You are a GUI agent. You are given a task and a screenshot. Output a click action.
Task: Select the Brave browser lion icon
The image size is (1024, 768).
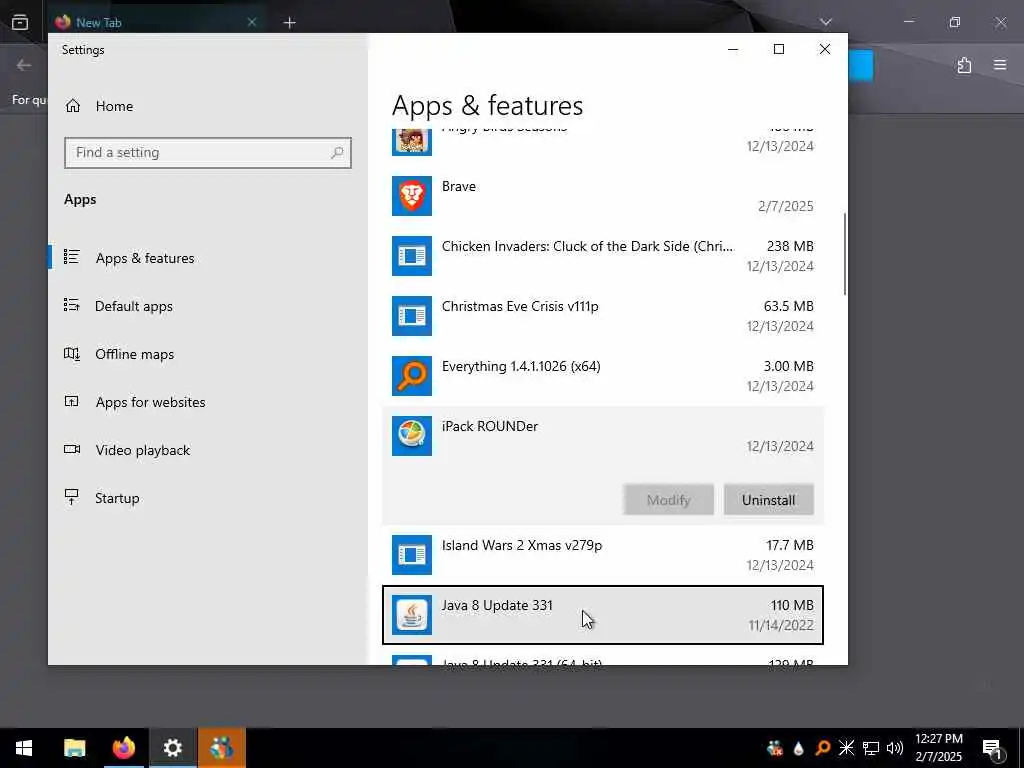coord(411,196)
